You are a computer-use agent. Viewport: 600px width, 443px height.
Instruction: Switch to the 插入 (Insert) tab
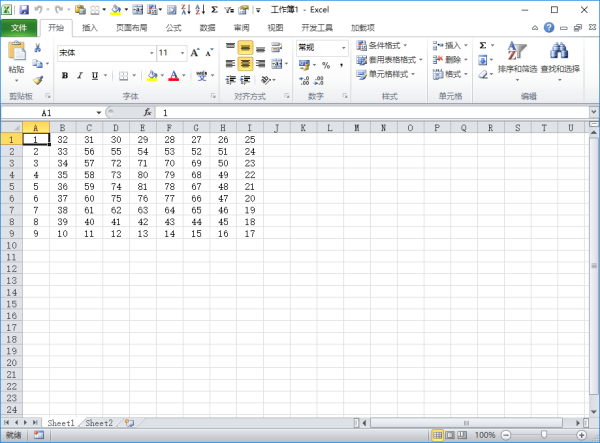[x=90, y=28]
